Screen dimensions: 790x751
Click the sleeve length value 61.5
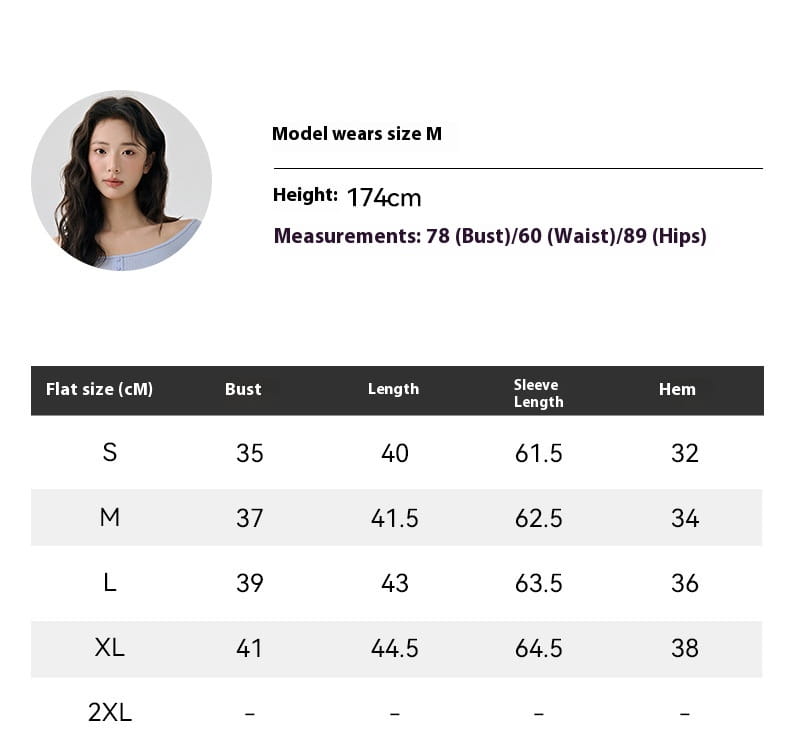(x=539, y=453)
